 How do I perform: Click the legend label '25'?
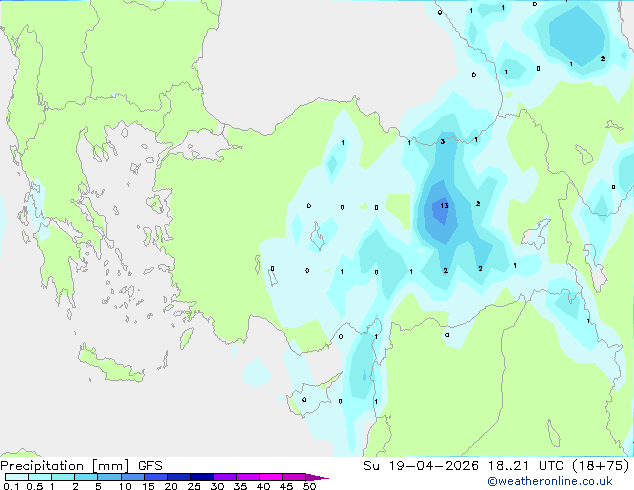click(x=194, y=486)
